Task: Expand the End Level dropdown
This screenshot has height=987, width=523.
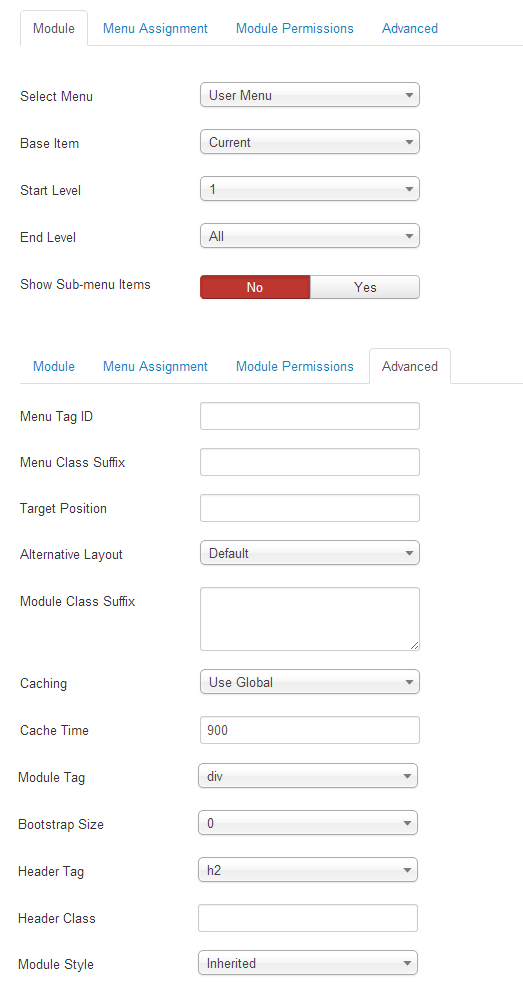Action: click(x=310, y=237)
